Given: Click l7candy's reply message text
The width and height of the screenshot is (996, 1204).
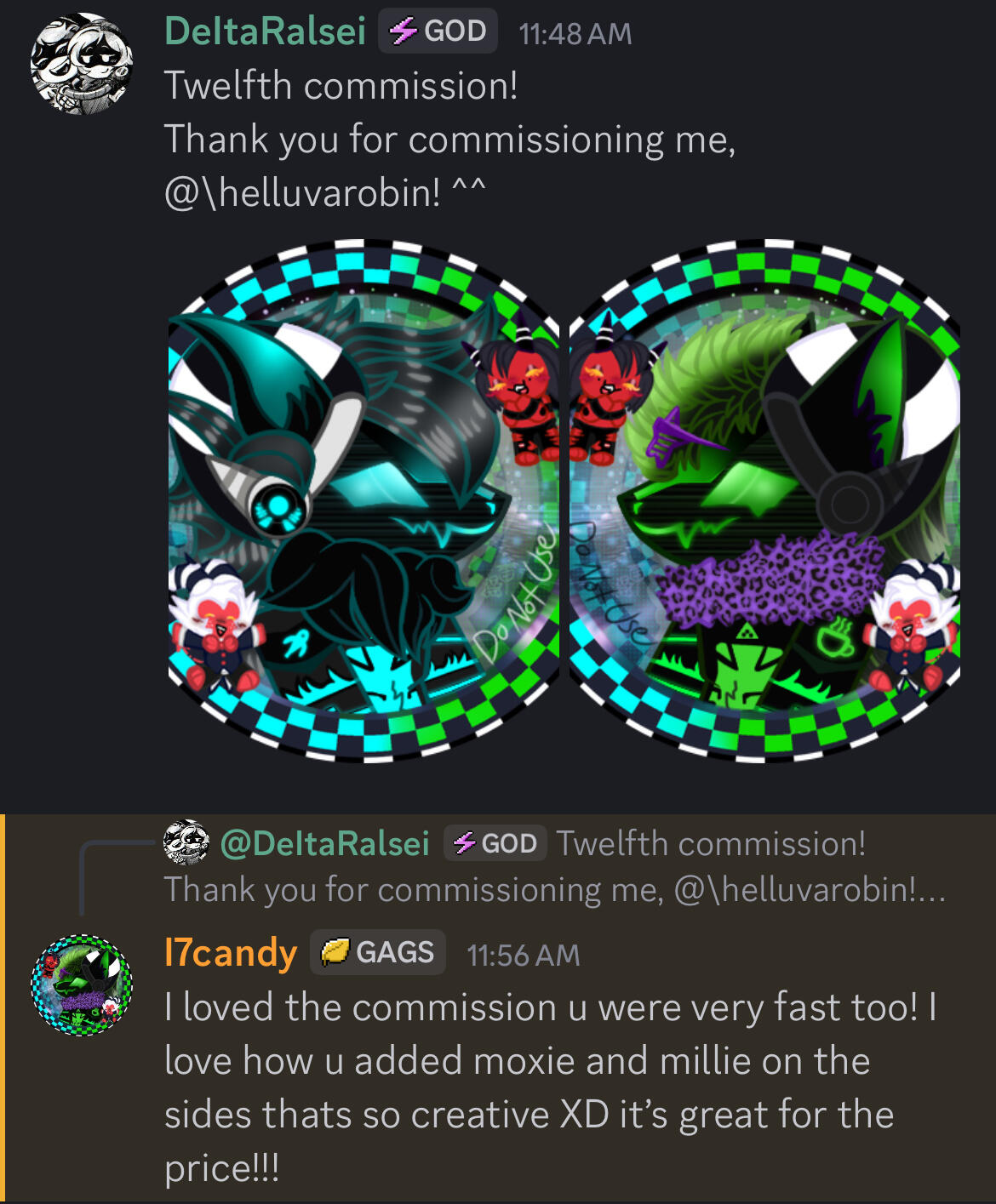Looking at the screenshot, I should (x=551, y=1087).
